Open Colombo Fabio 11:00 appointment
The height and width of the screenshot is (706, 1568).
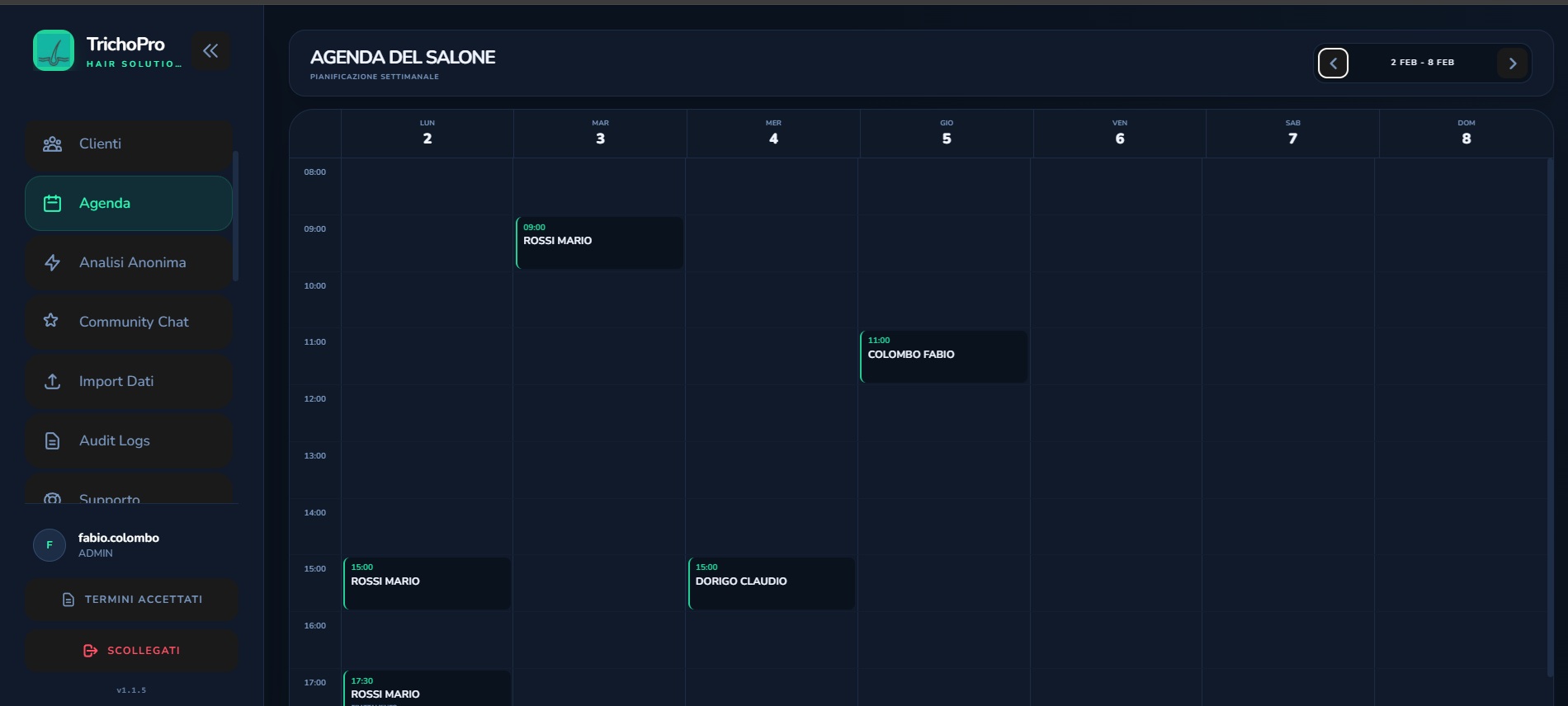pyautogui.click(x=944, y=356)
